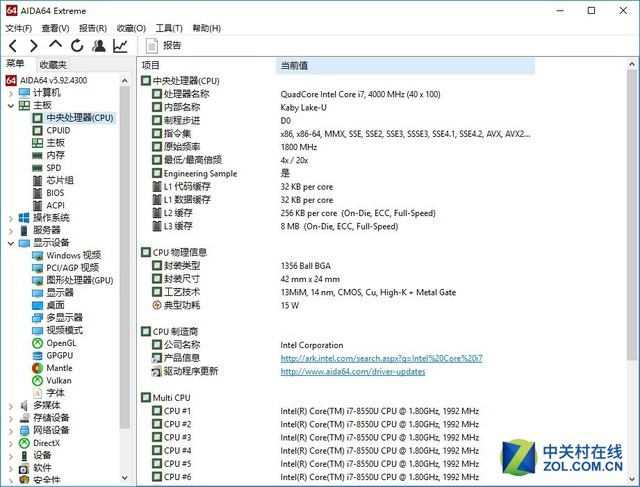Open the graph chart icon in toolbar
Screen dimensions: 640x487
click(120, 45)
